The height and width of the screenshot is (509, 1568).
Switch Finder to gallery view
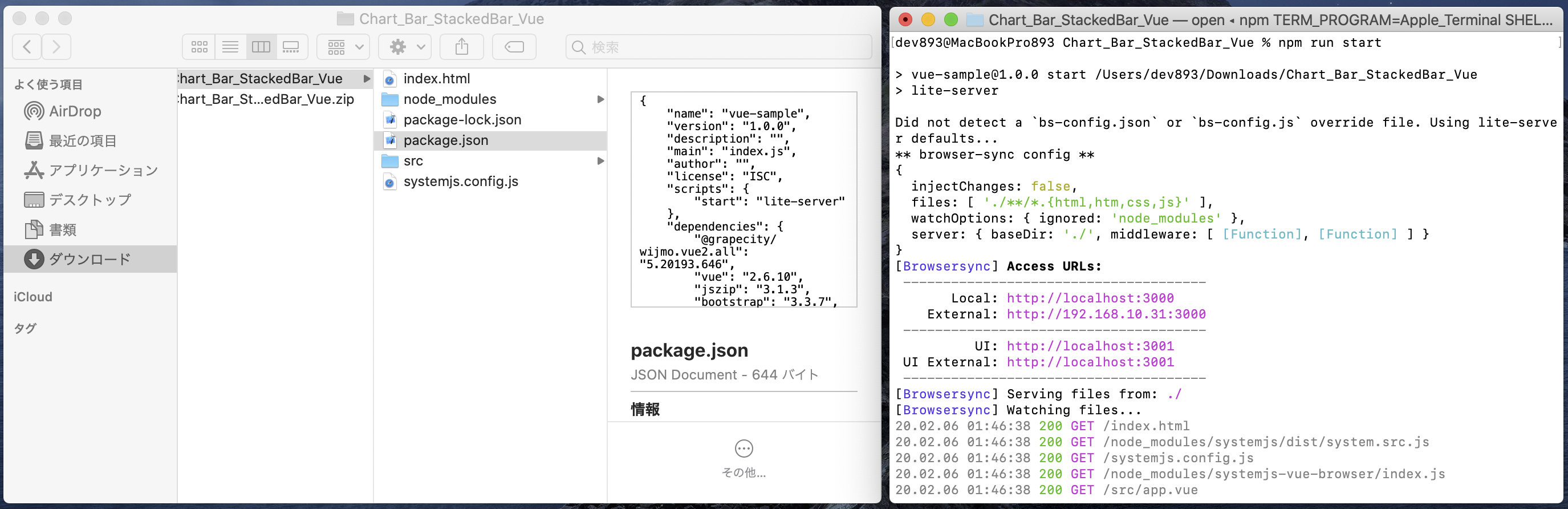pyautogui.click(x=291, y=47)
